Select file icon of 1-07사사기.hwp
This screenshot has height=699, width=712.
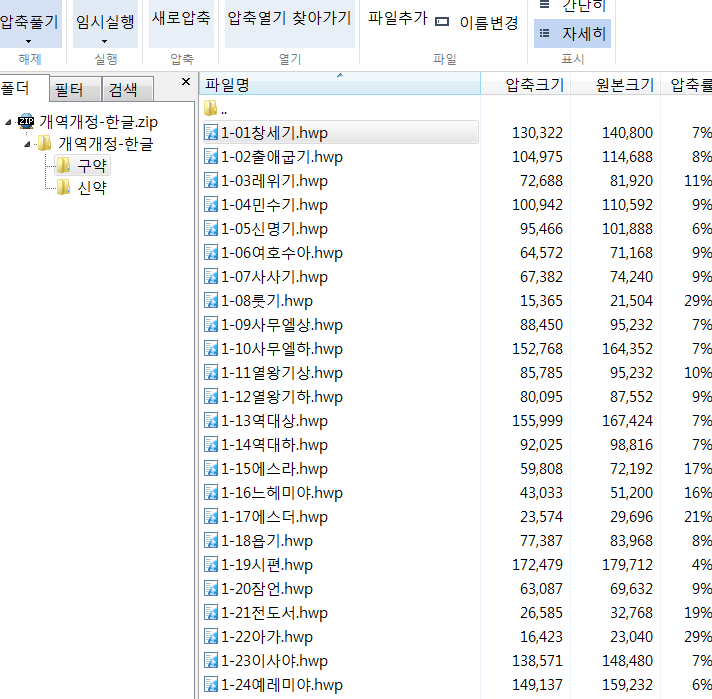point(211,277)
